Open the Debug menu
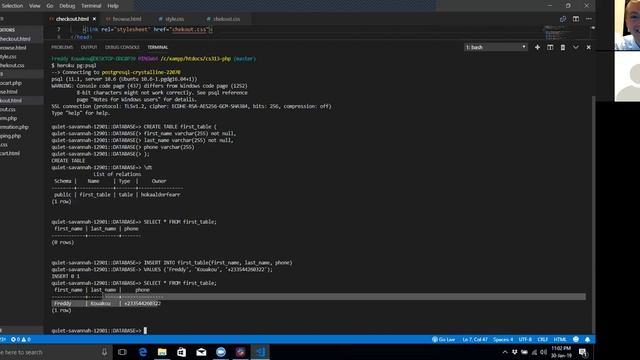 67,6
